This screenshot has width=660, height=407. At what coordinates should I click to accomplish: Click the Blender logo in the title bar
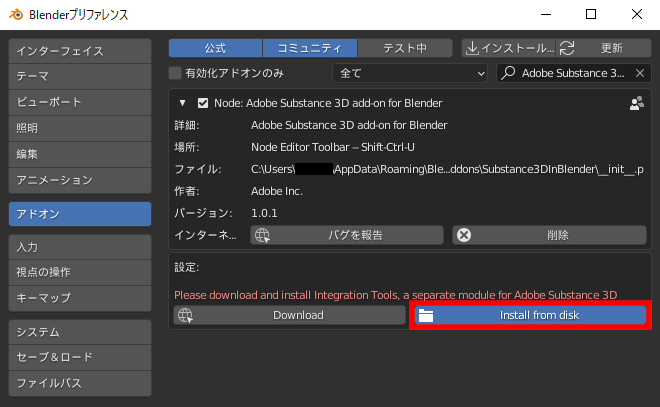tap(16, 14)
